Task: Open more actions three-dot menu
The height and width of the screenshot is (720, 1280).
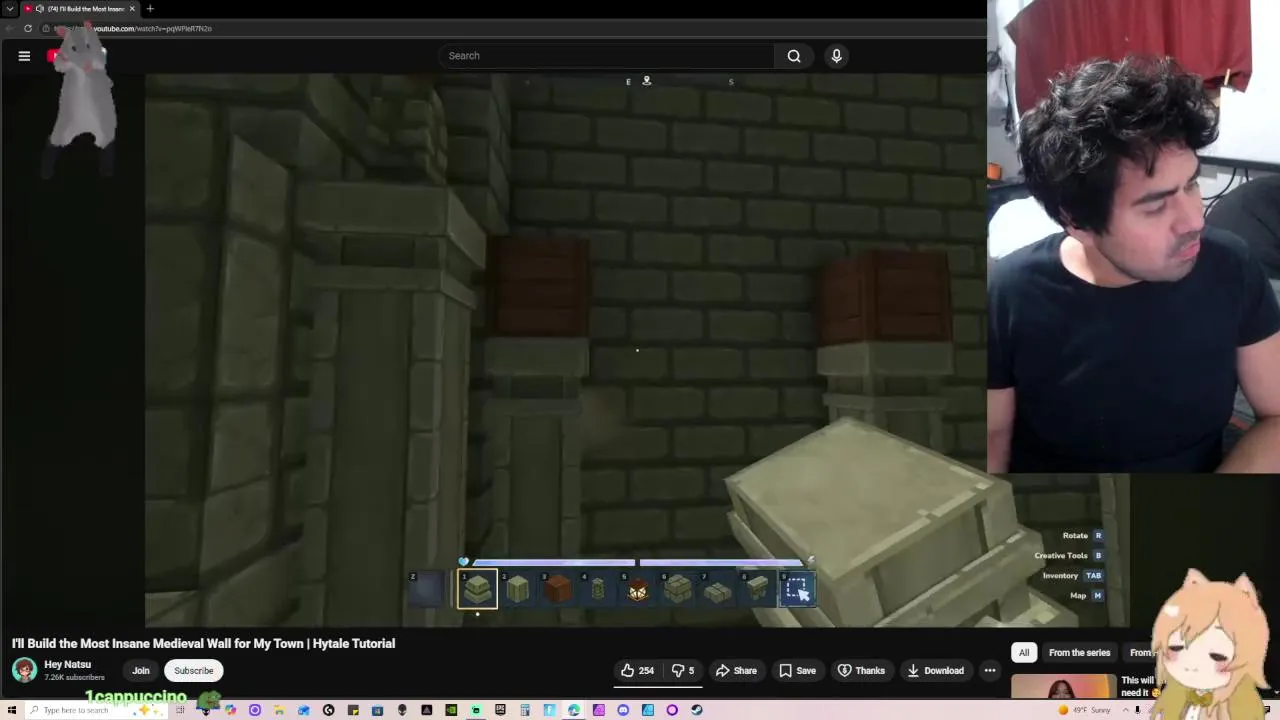Action: point(990,671)
